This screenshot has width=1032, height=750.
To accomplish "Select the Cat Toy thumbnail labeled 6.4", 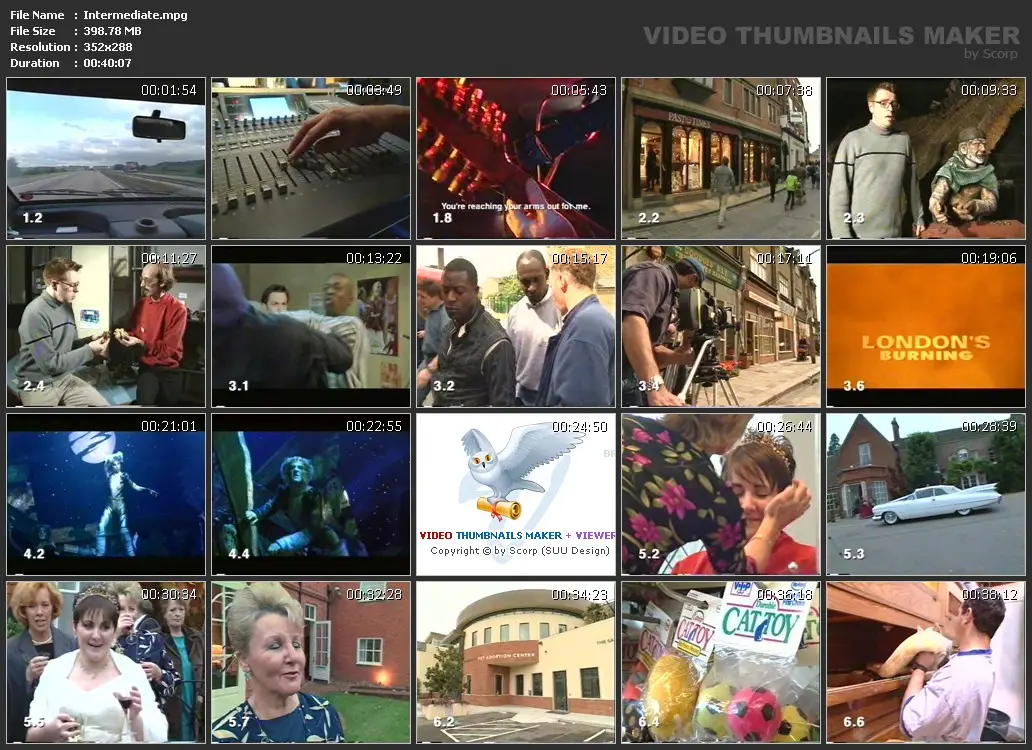I will [x=721, y=662].
